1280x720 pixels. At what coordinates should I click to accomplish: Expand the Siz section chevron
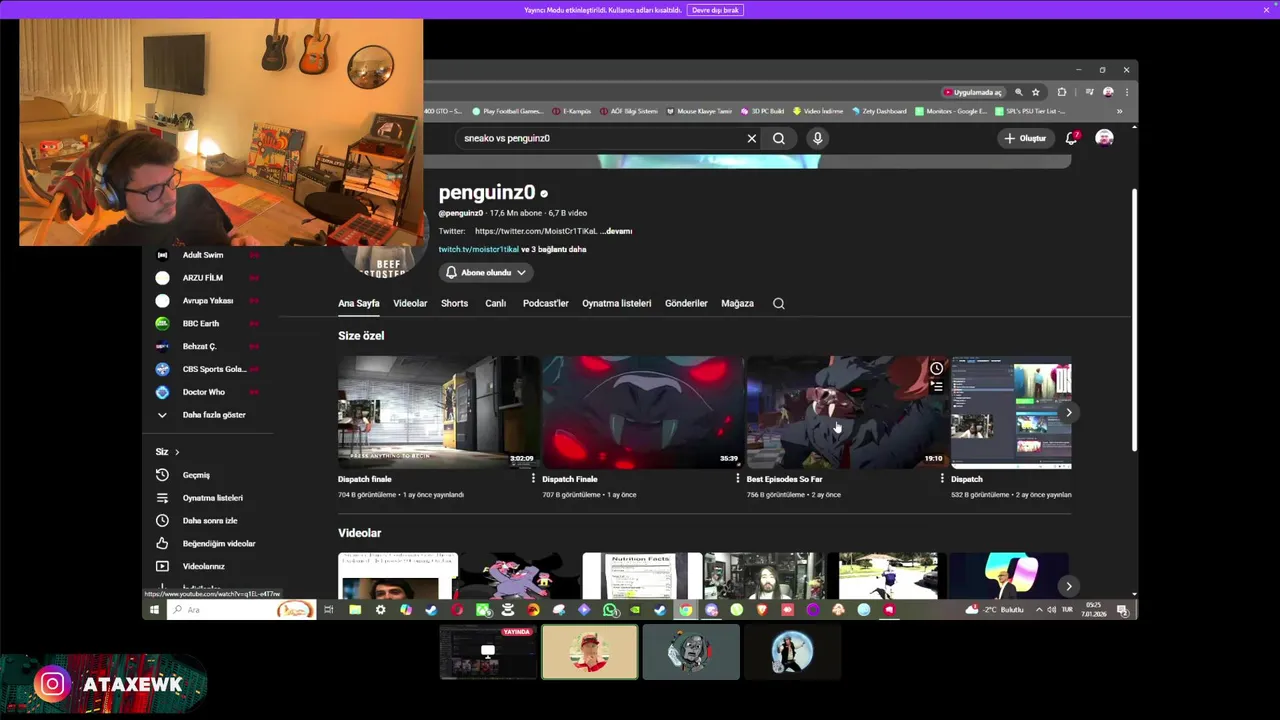(177, 452)
